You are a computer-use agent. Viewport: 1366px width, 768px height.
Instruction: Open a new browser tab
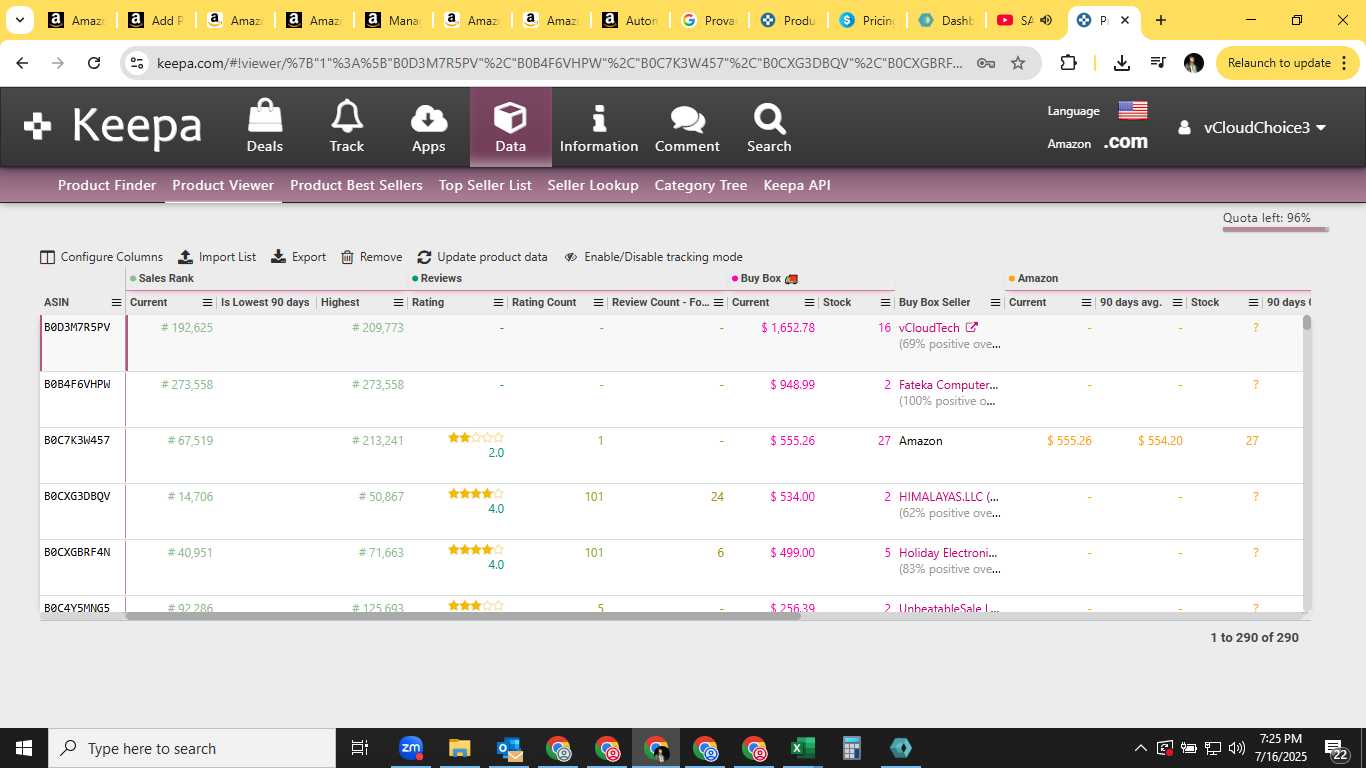[1160, 20]
